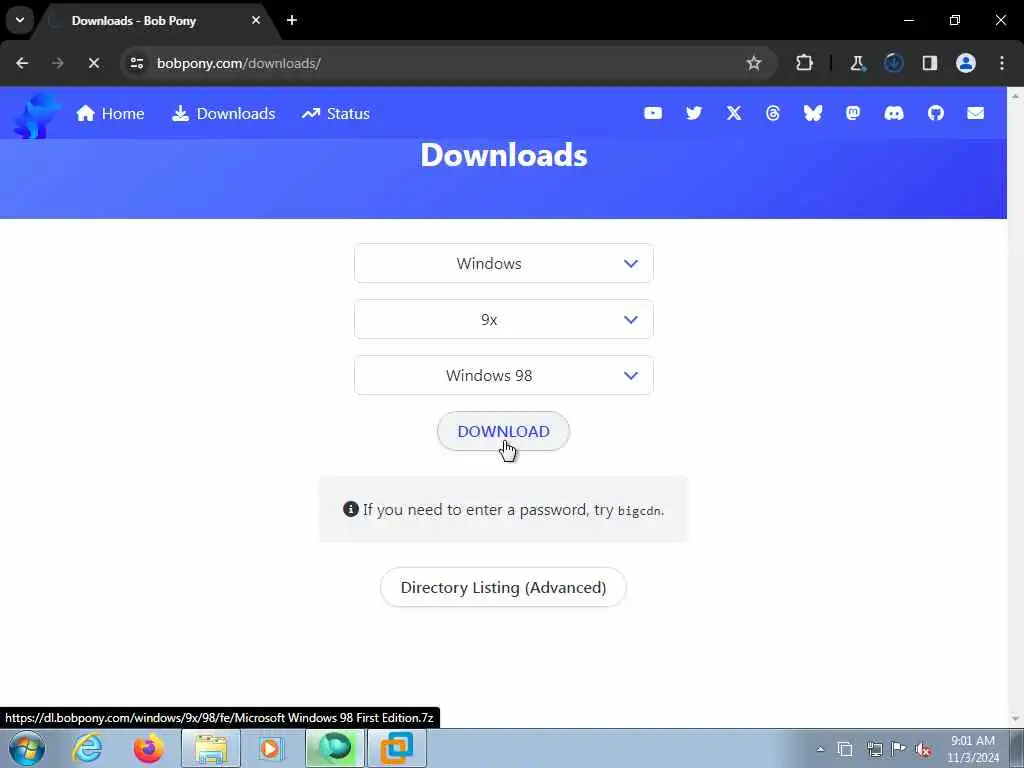This screenshot has width=1024, height=768.
Task: View site information icon in address bar
Action: point(137,63)
